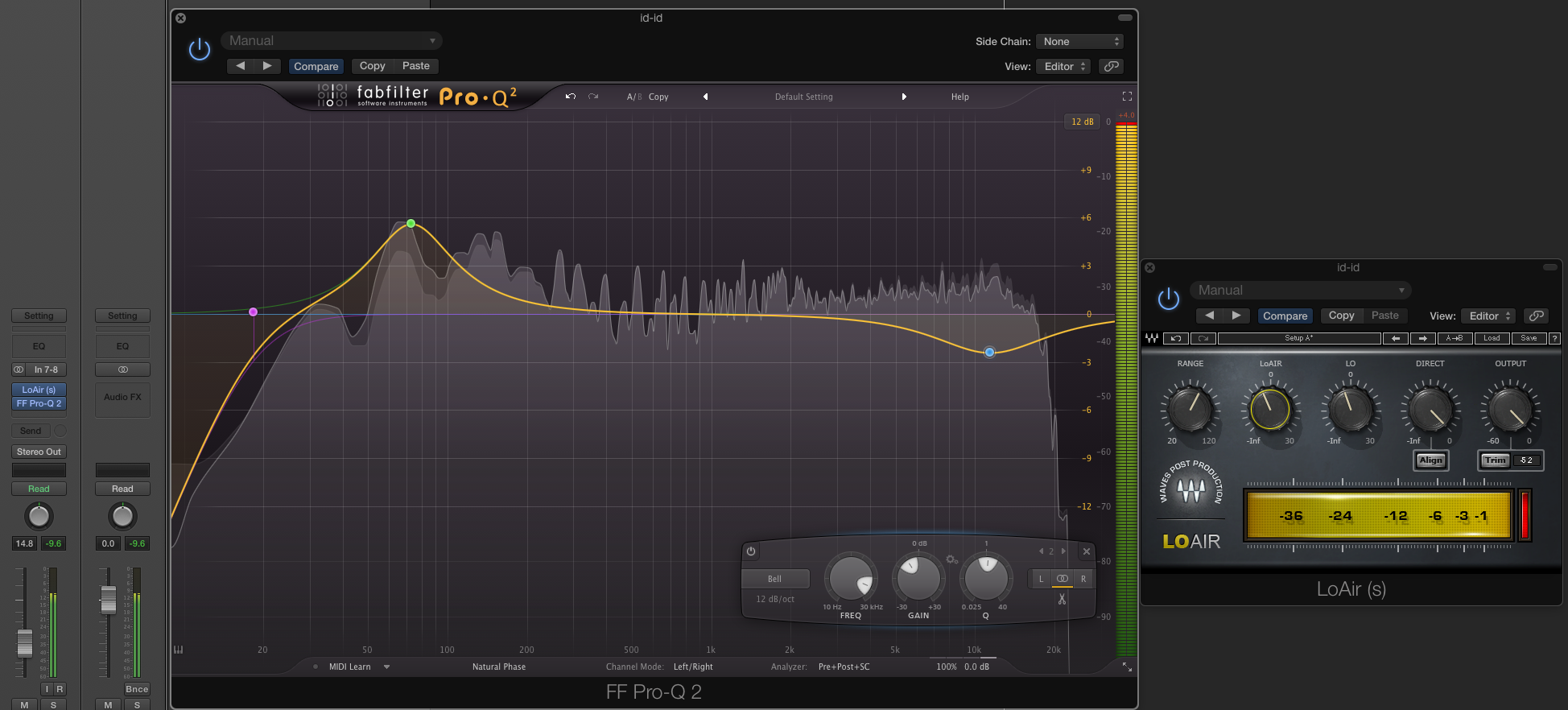Open the FabFilter Help menu
1568x710 pixels.
point(960,97)
